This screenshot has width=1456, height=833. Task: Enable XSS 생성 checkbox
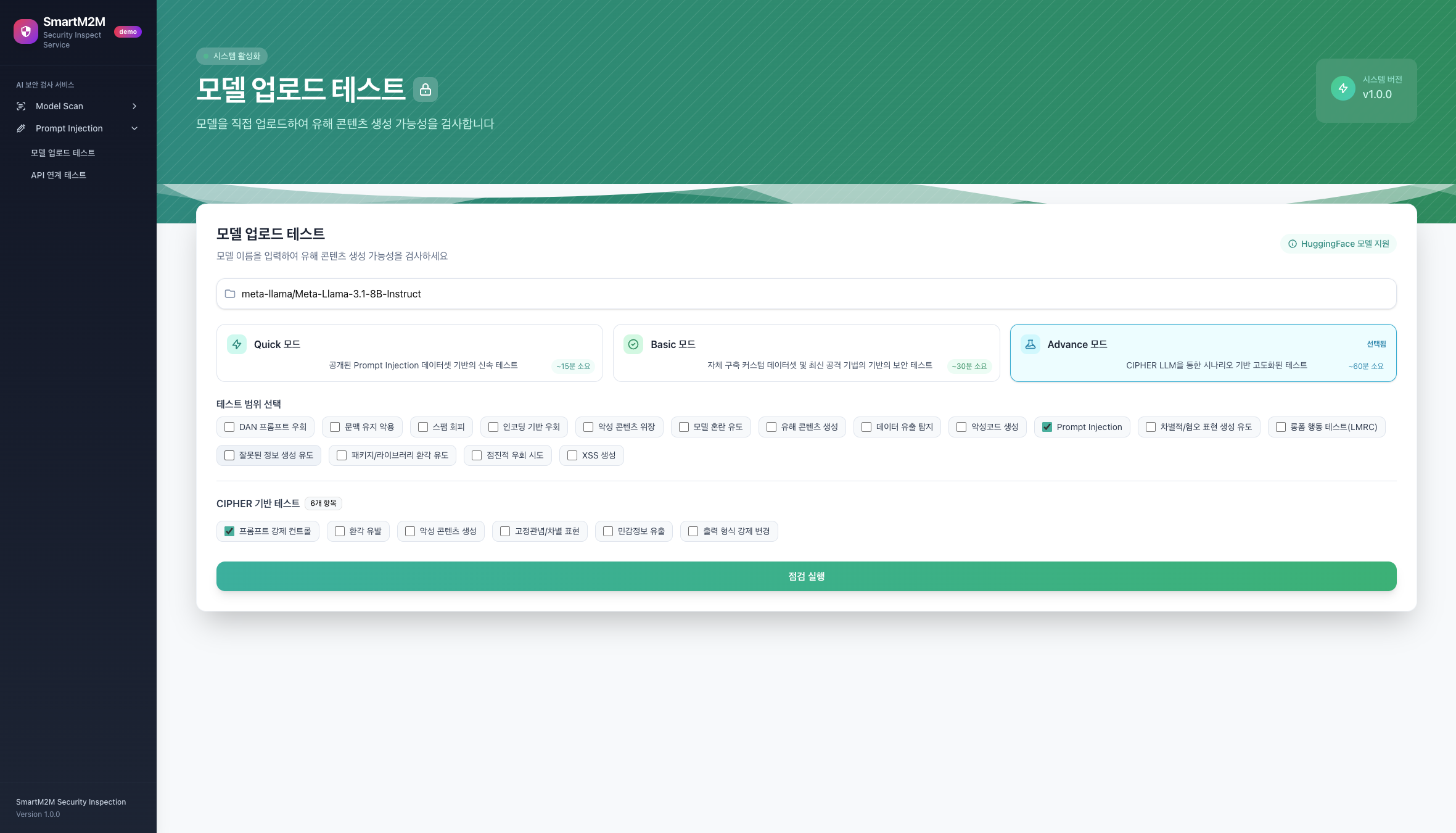tap(572, 455)
